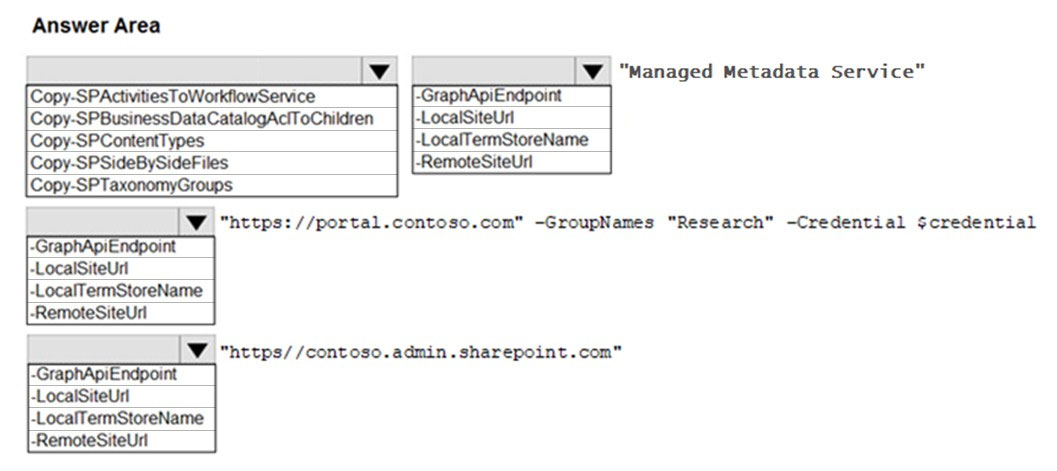
Task: Choose -GraphApiEndpoint in the top-right list
Action: (x=512, y=96)
